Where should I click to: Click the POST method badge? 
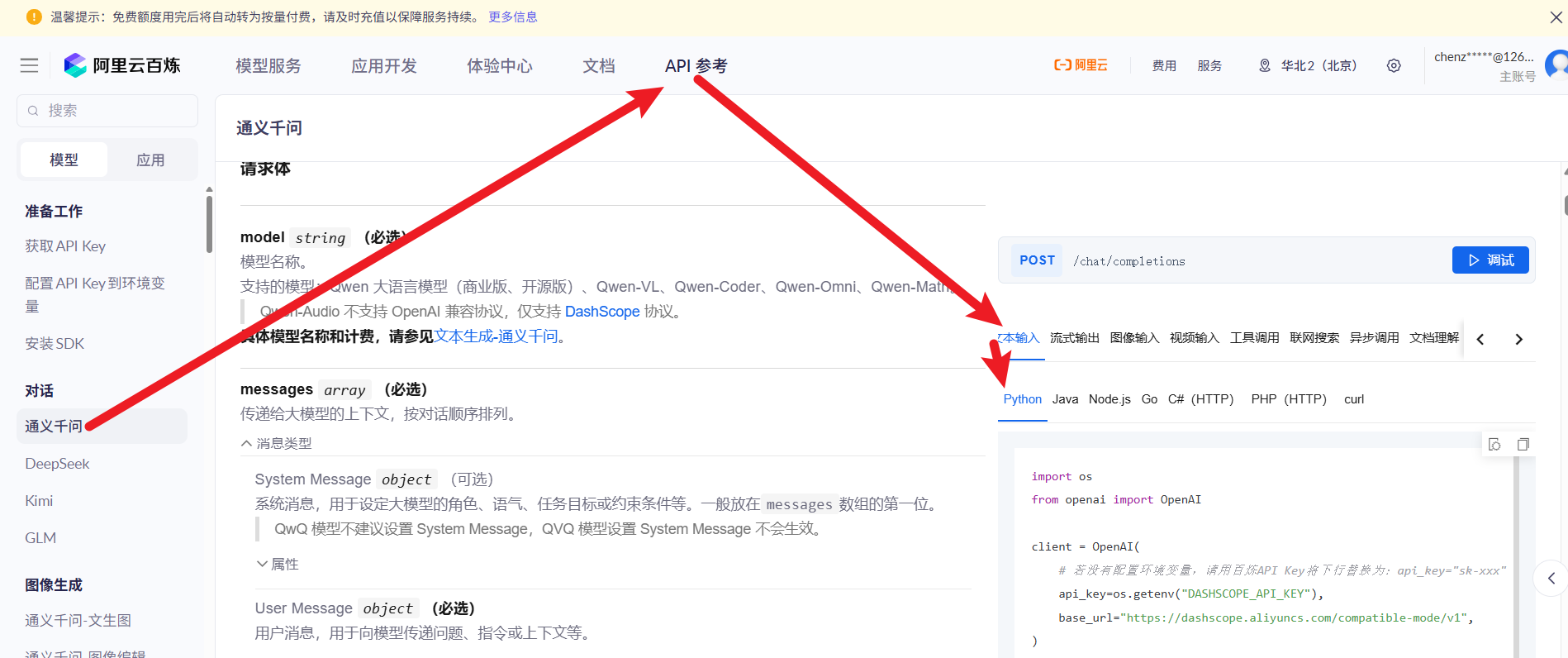click(1038, 260)
